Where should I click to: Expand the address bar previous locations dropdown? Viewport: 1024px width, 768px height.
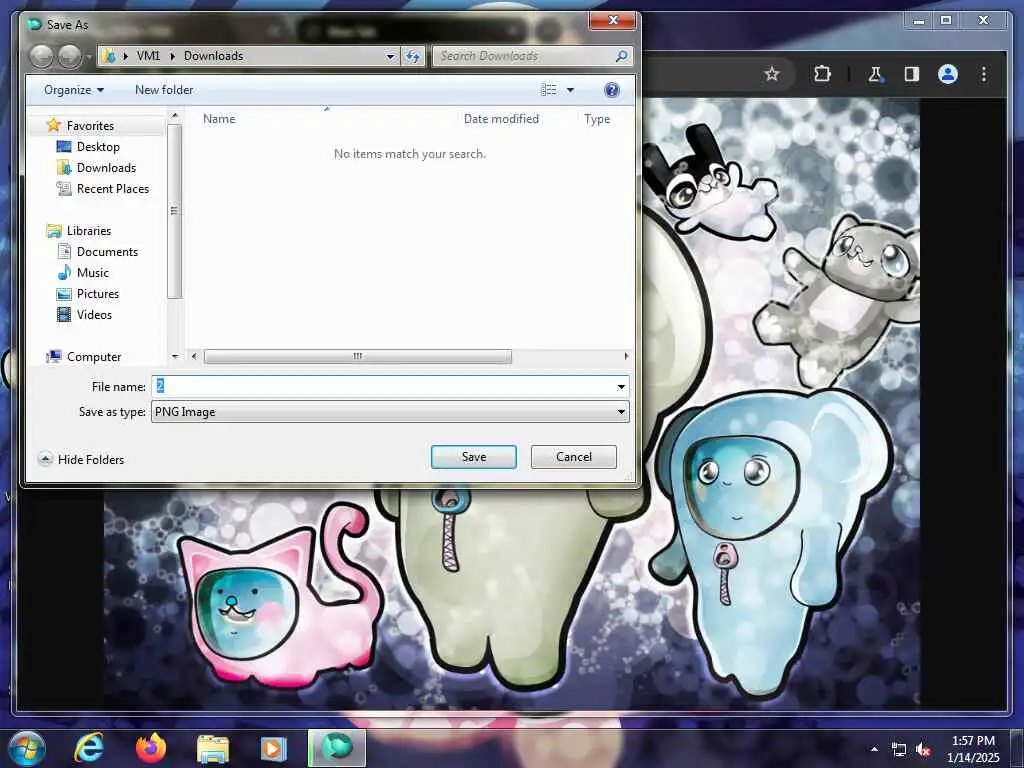tap(390, 56)
